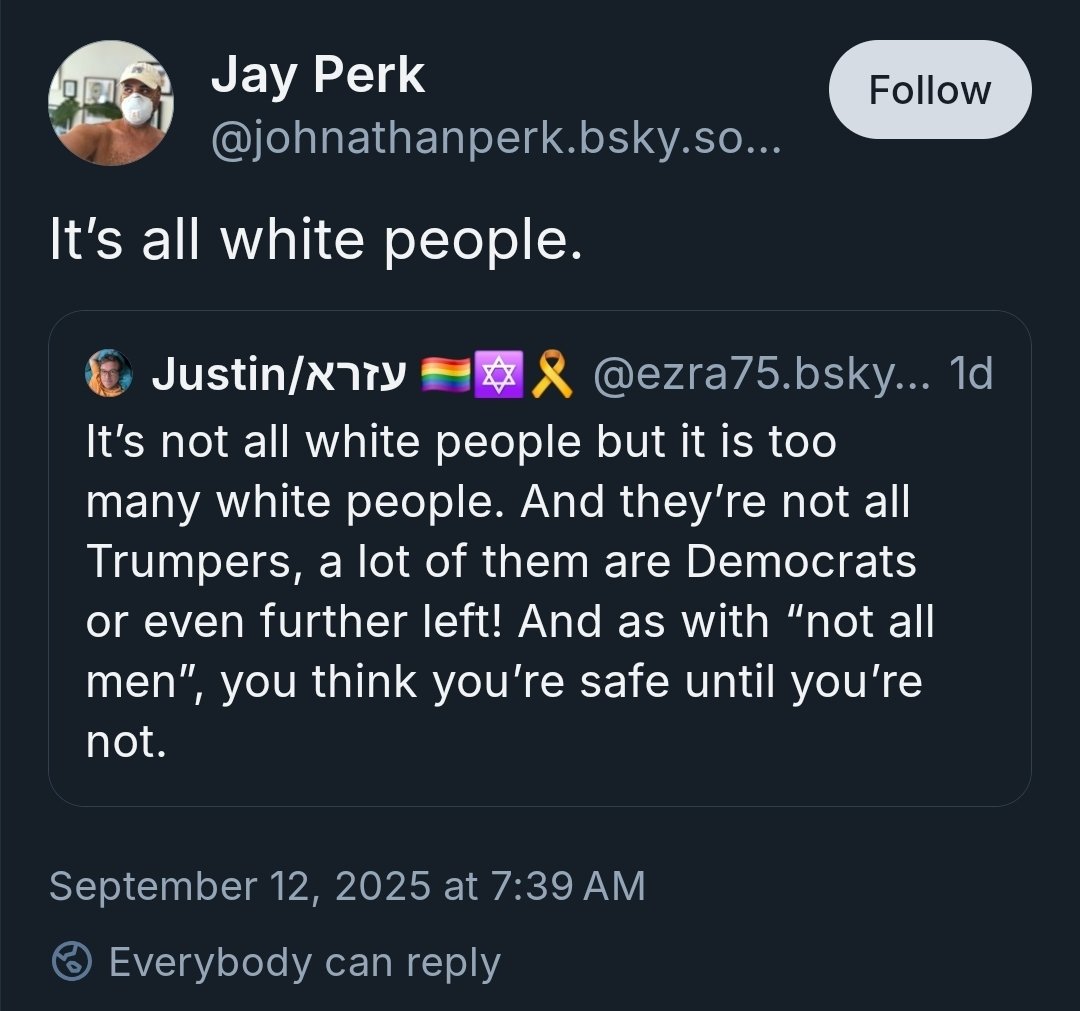1080x1011 pixels.
Task: Open the "Everybody can reply" setting label
Action: (x=304, y=962)
